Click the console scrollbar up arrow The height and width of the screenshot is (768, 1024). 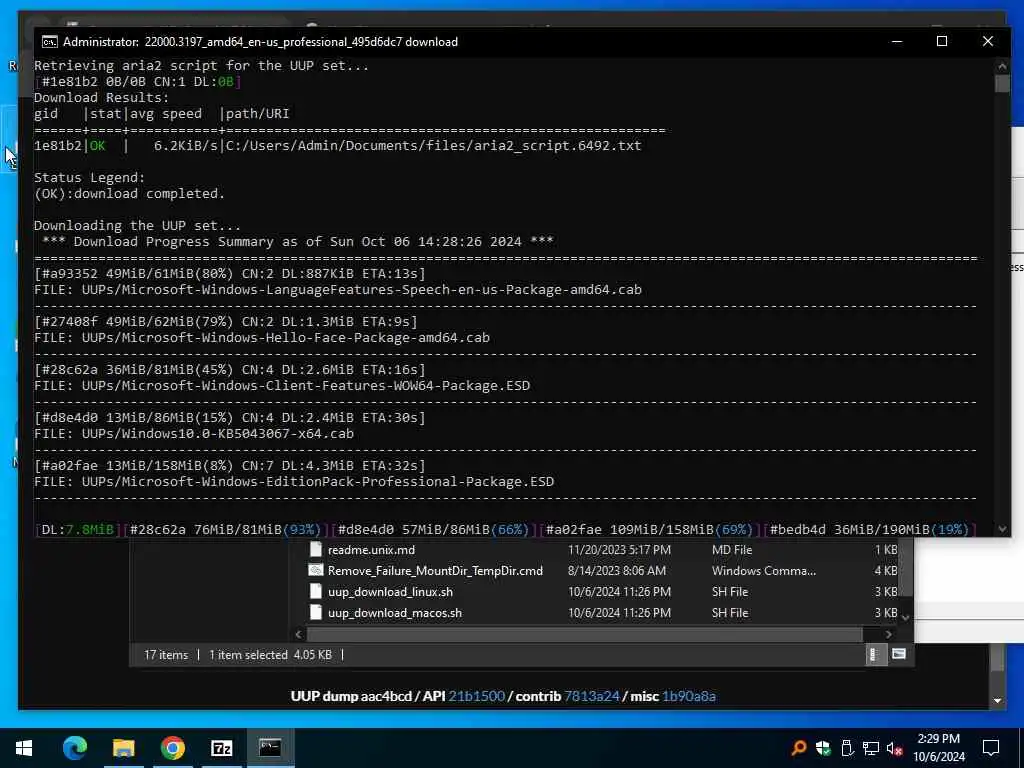[x=1002, y=65]
